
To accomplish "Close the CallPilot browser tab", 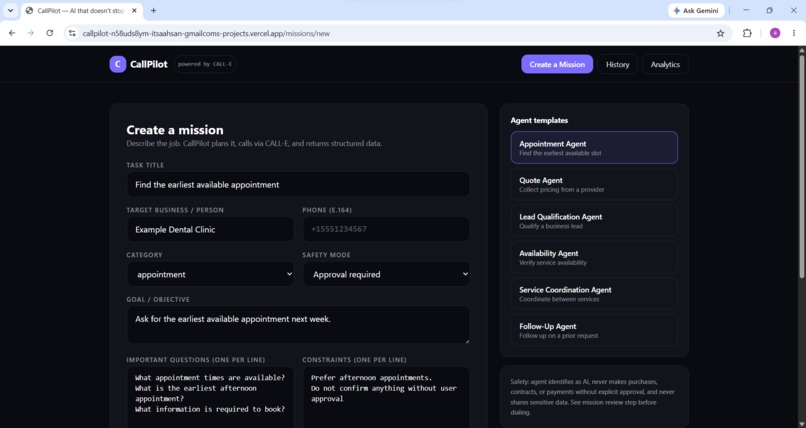I will click(x=134, y=10).
